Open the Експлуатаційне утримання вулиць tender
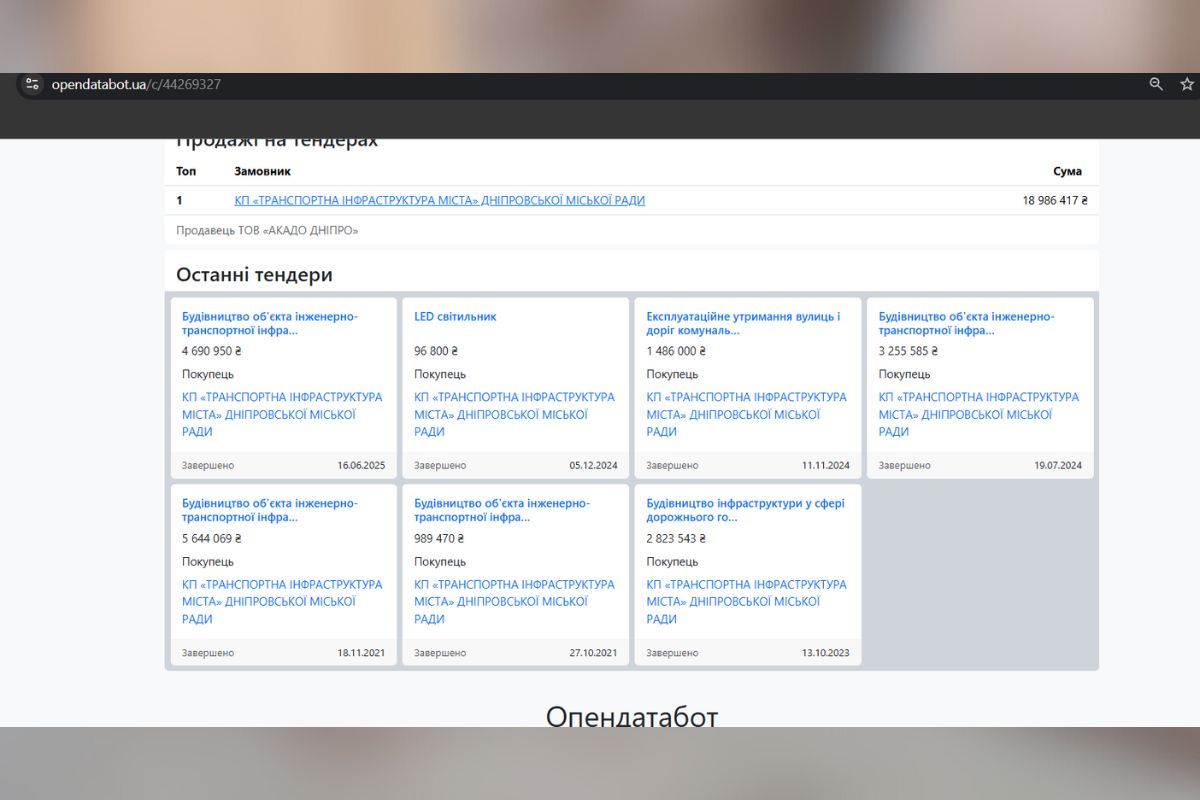This screenshot has width=1200, height=800. tap(743, 323)
